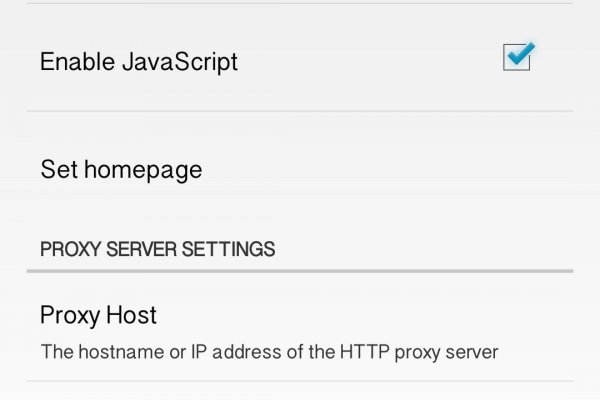
Task: Click the word JavaScript in the label
Action: coord(179,61)
